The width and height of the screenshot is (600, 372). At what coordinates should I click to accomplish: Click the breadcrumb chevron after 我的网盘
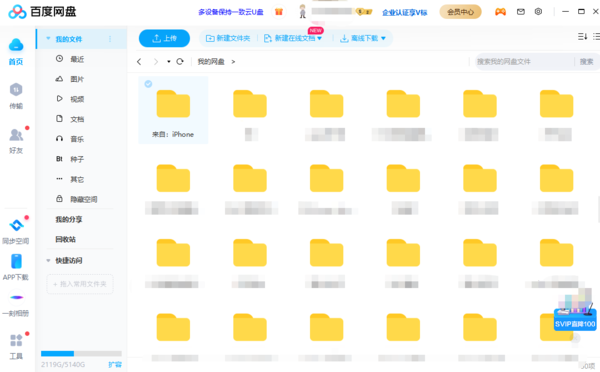coord(233,62)
